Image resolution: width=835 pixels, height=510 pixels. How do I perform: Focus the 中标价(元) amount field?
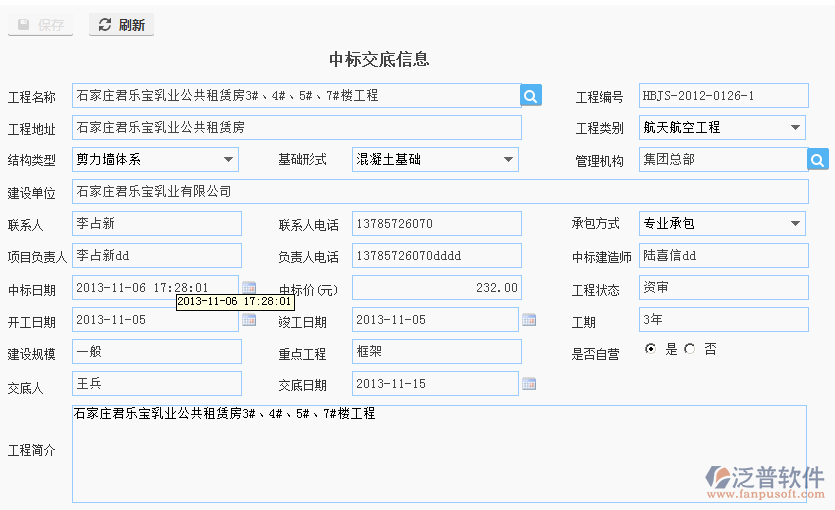(x=436, y=288)
